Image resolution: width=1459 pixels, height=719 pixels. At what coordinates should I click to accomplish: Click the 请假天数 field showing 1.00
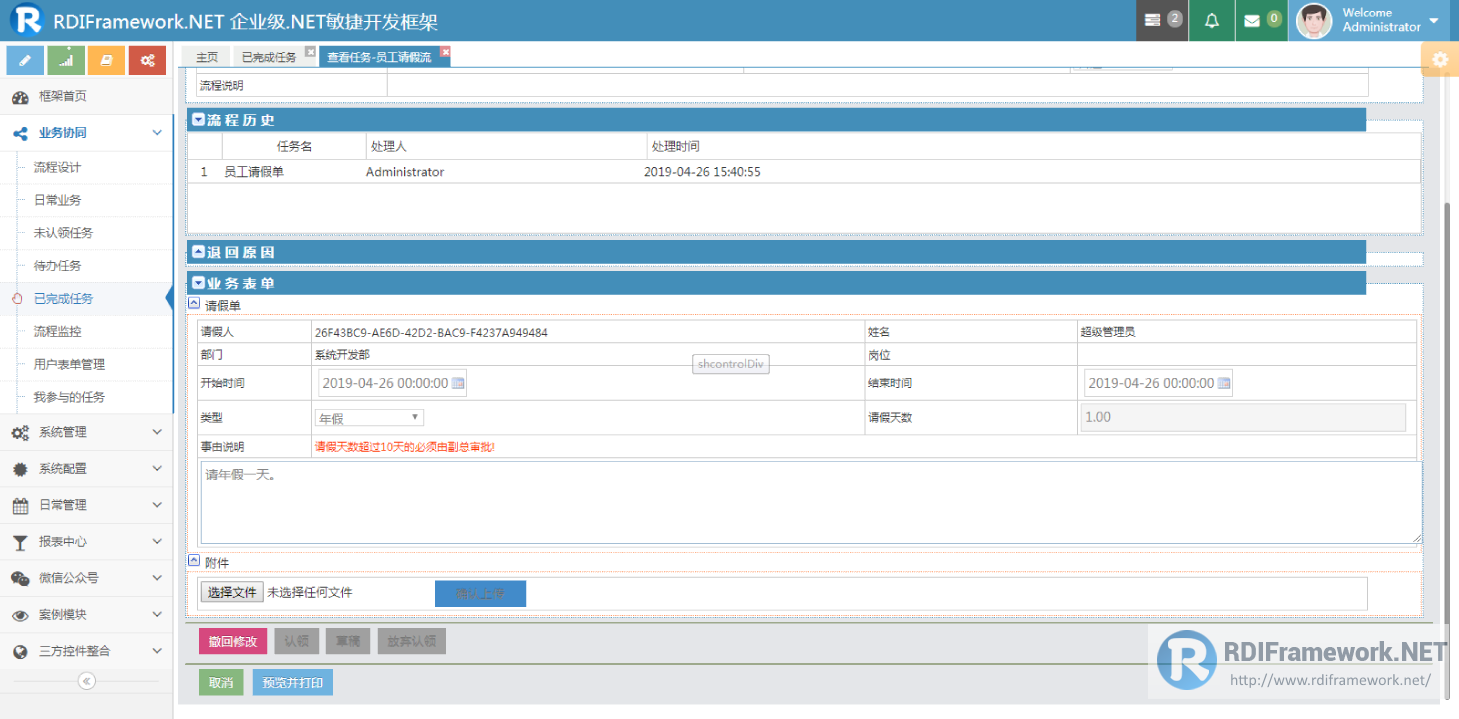click(x=1243, y=418)
